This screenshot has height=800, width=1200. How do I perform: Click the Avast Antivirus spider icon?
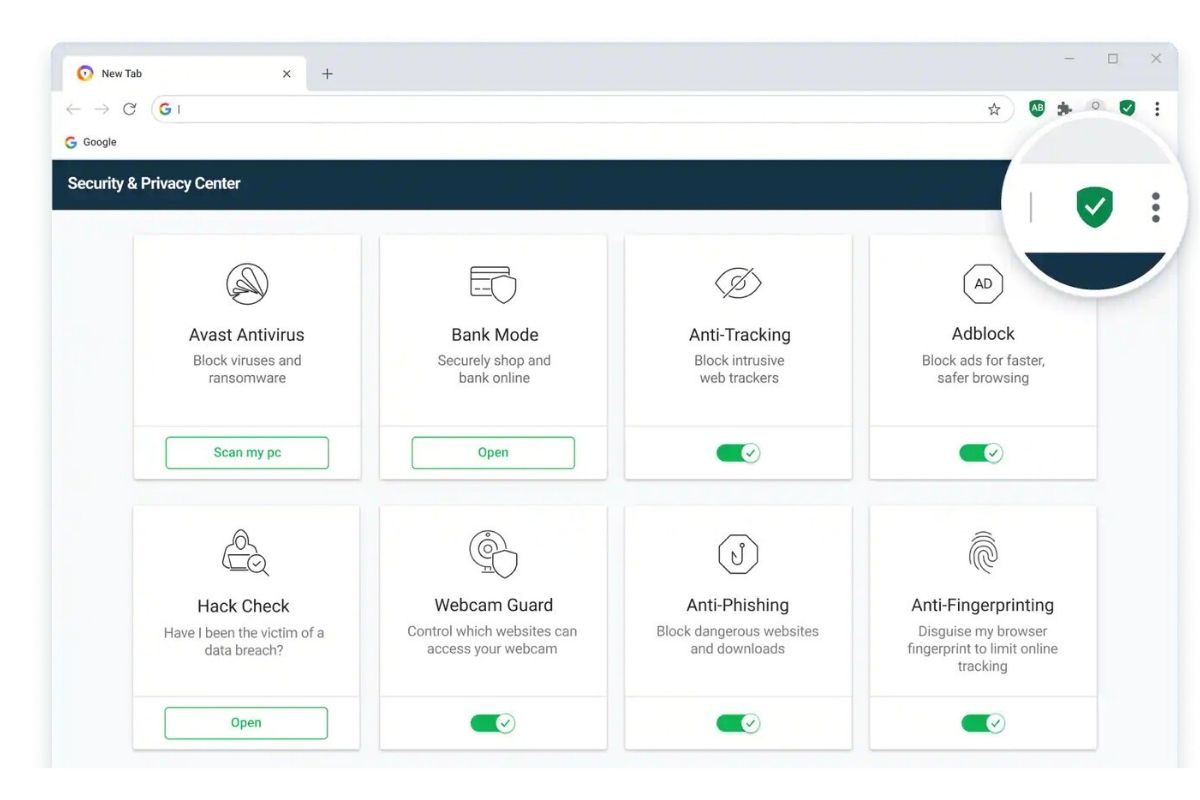coord(247,284)
